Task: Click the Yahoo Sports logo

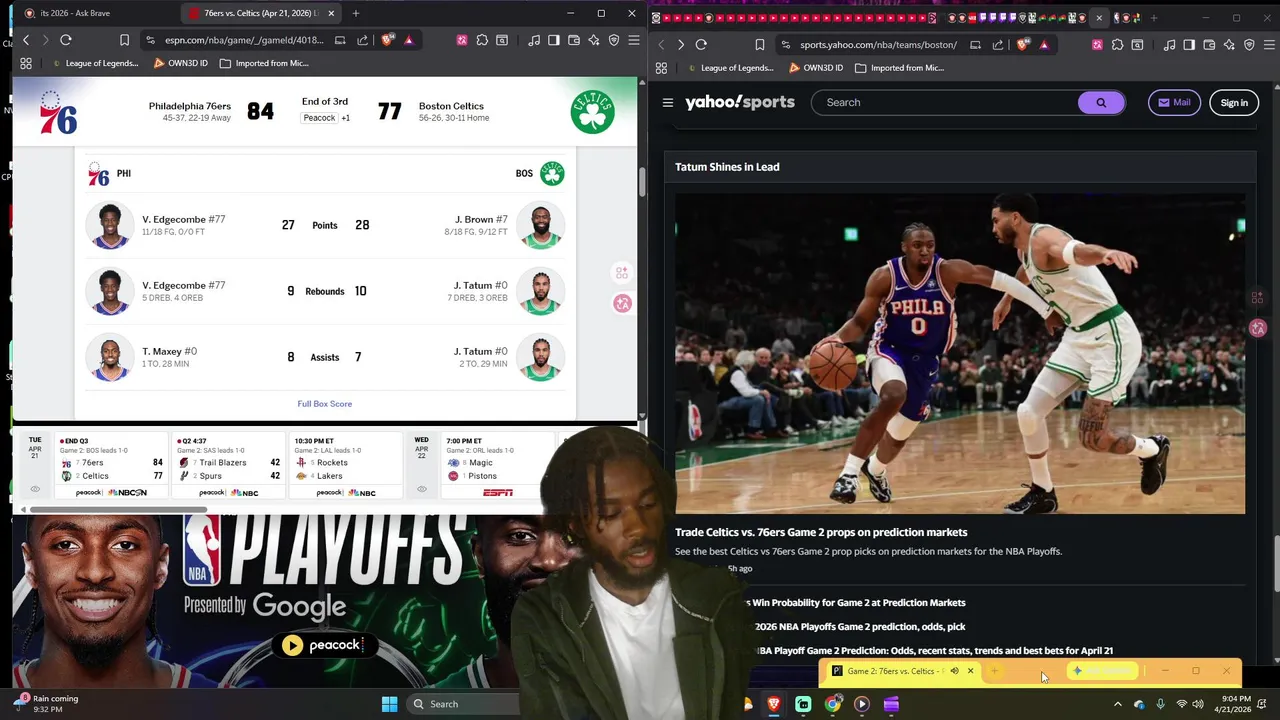Action: point(740,102)
